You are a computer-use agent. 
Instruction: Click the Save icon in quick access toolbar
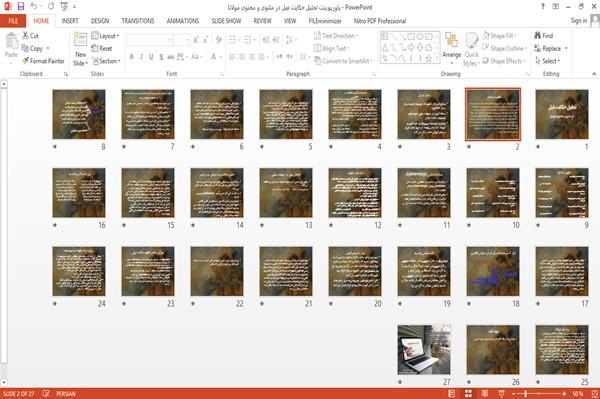tap(21, 7)
